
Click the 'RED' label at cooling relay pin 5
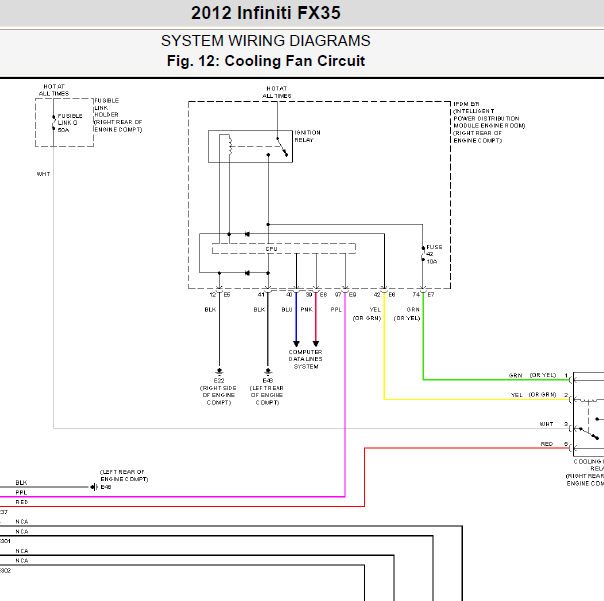(x=547, y=444)
